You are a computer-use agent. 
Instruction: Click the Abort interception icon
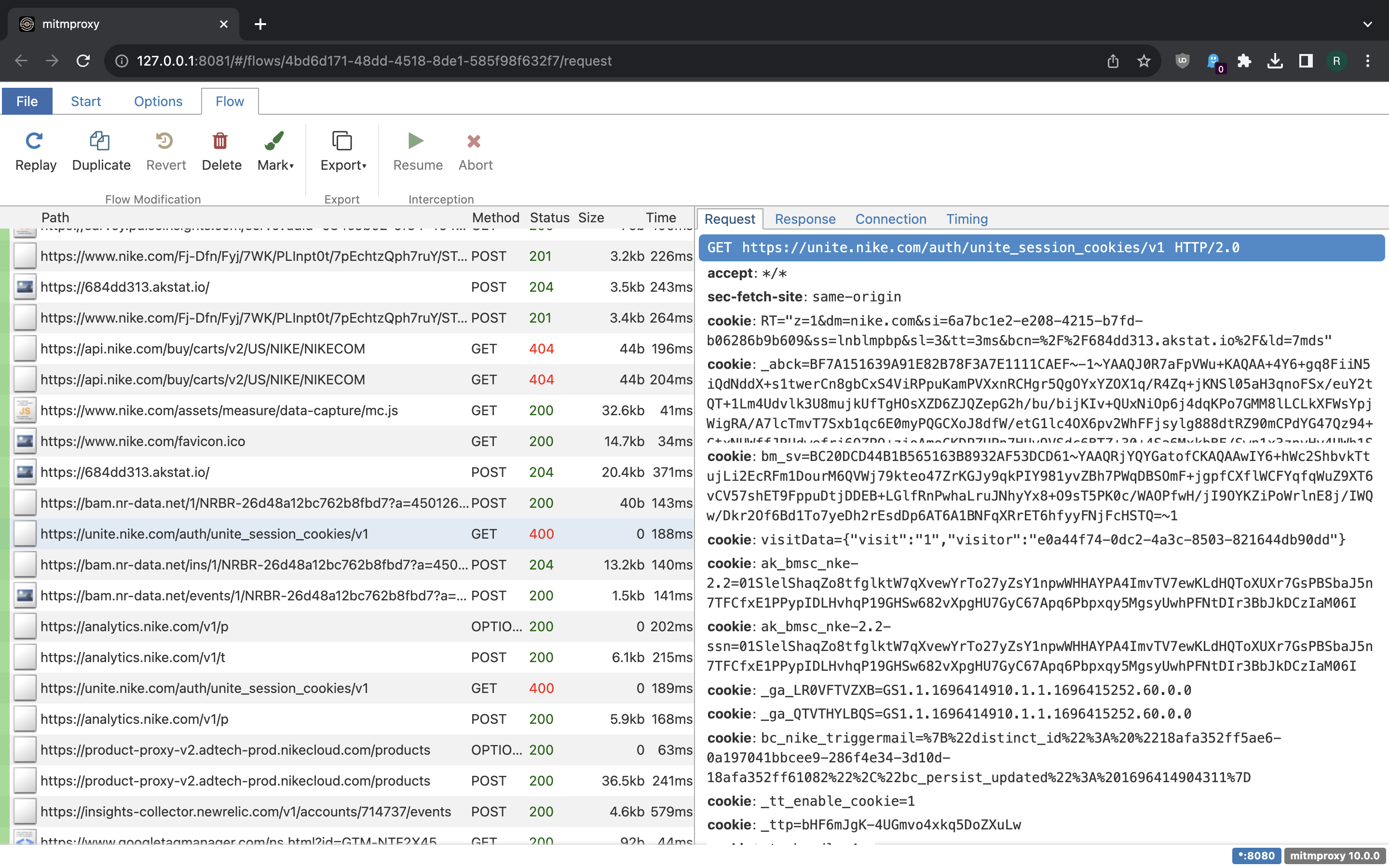pyautogui.click(x=475, y=141)
